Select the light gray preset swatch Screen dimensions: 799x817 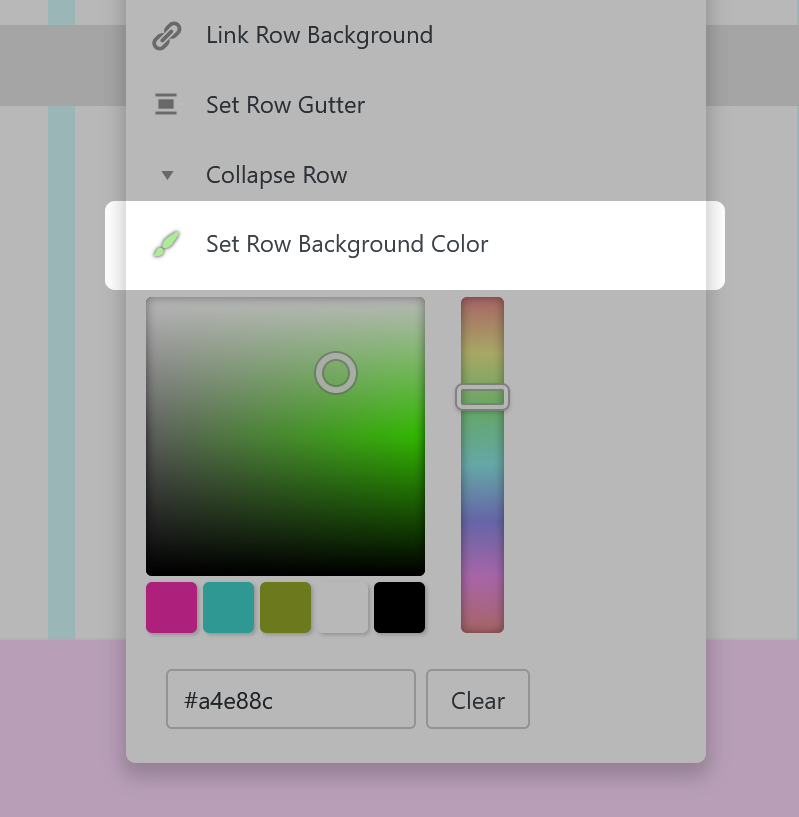point(343,607)
